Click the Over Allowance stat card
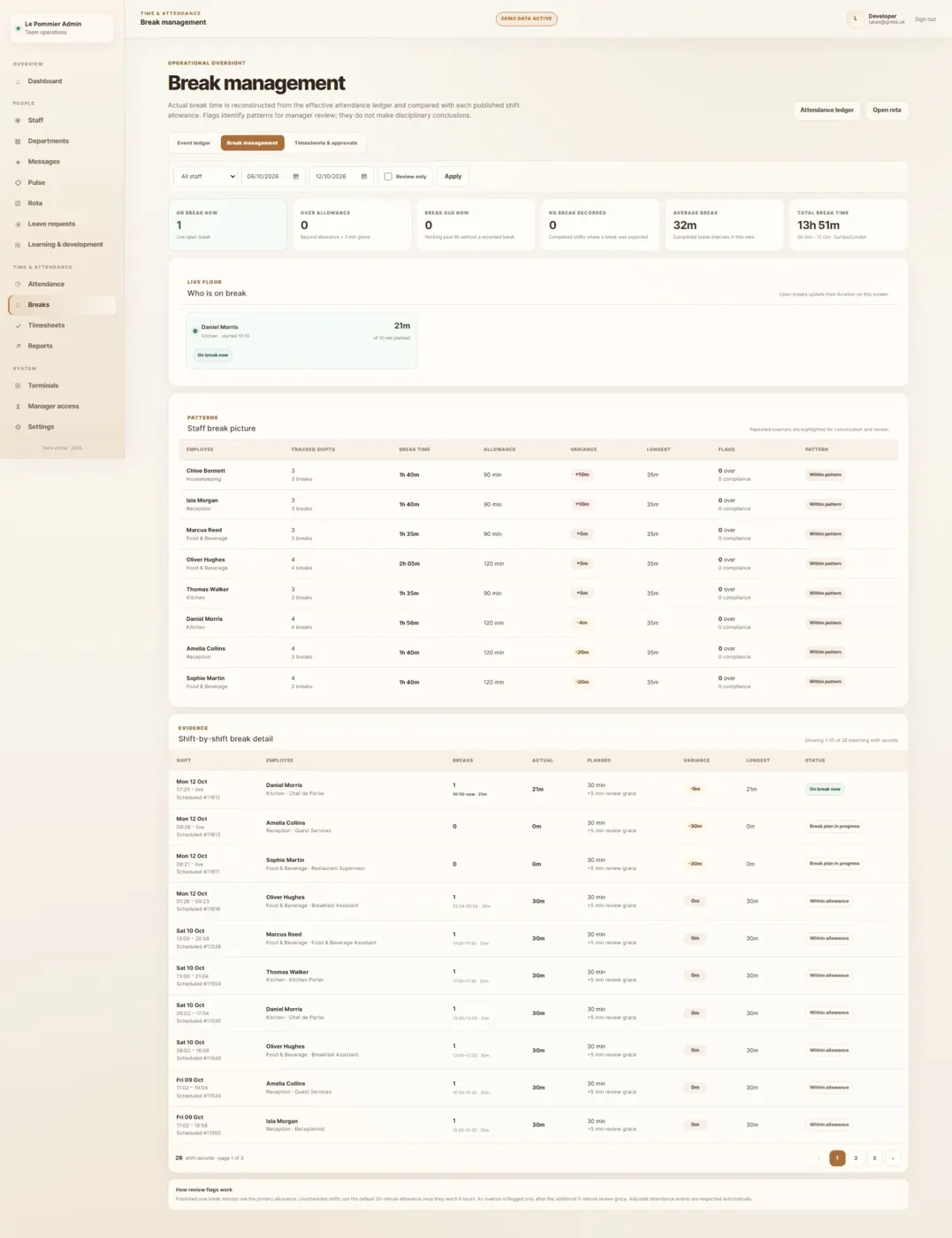Viewport: 952px width, 1238px height. 352,225
